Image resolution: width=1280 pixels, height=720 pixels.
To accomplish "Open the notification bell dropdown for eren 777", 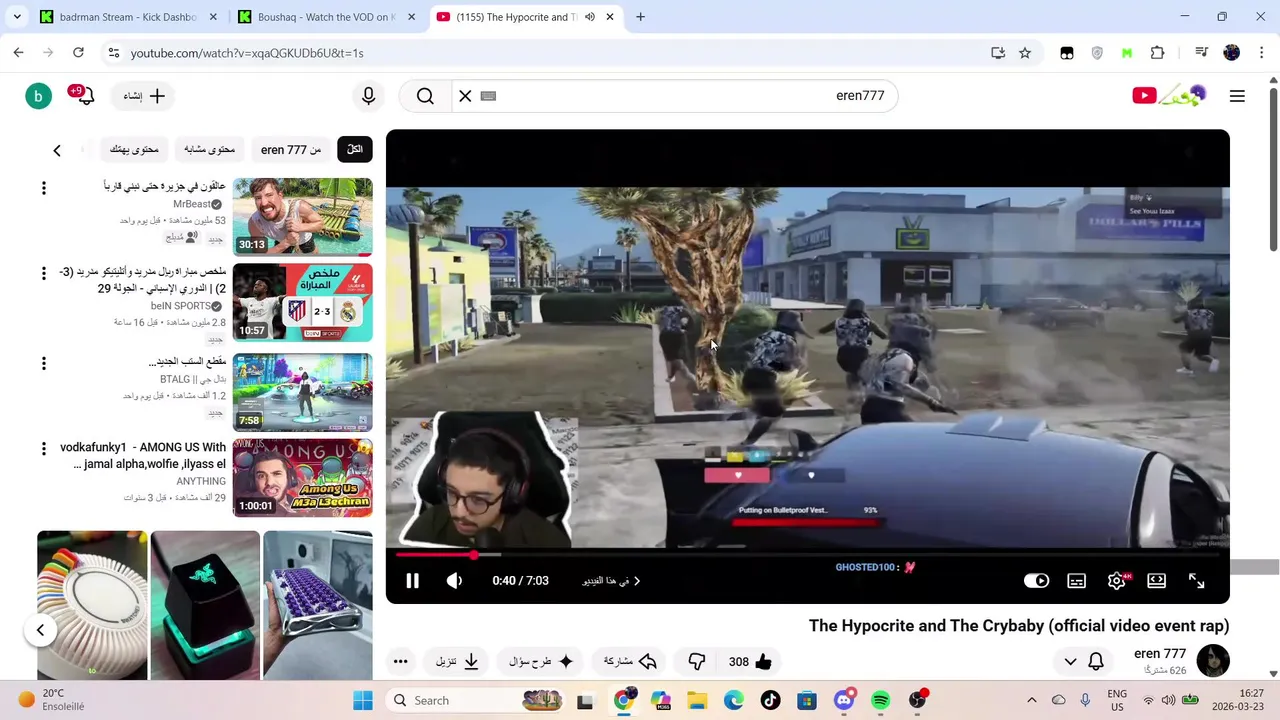I will [x=1084, y=661].
